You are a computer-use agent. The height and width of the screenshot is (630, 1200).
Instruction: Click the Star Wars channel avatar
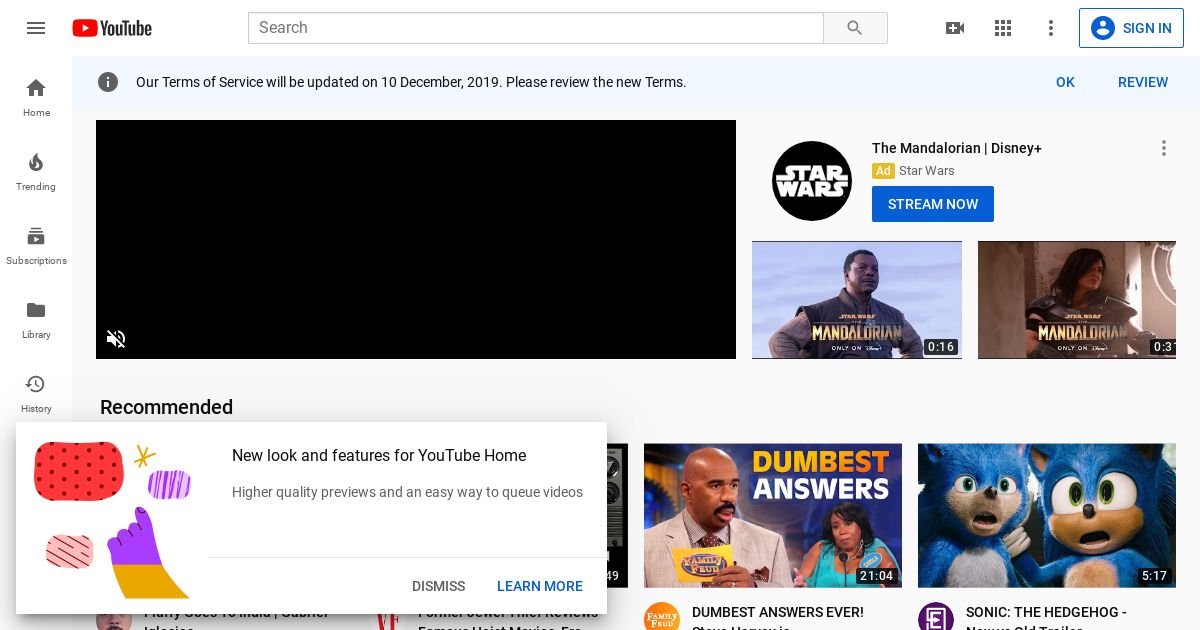point(812,181)
